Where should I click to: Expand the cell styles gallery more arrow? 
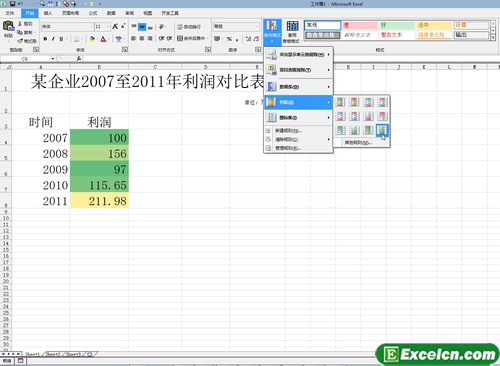click(x=493, y=38)
